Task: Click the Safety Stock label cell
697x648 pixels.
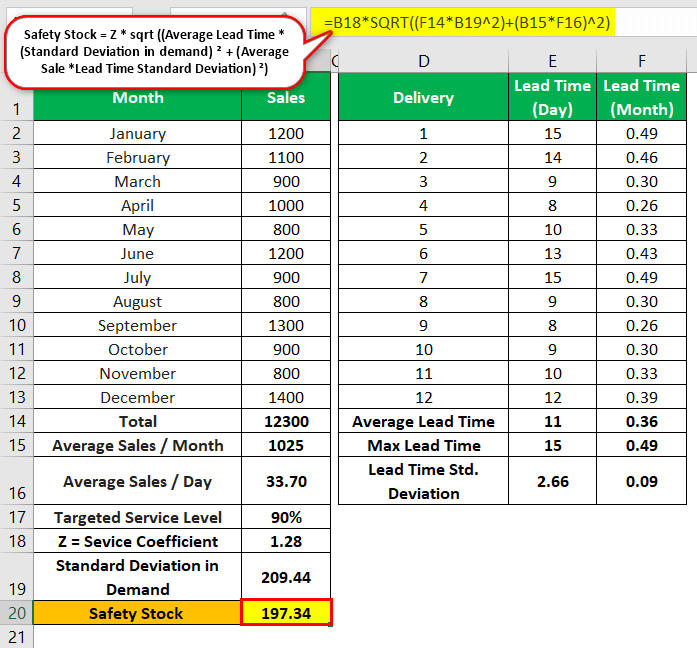Action: pyautogui.click(x=137, y=613)
